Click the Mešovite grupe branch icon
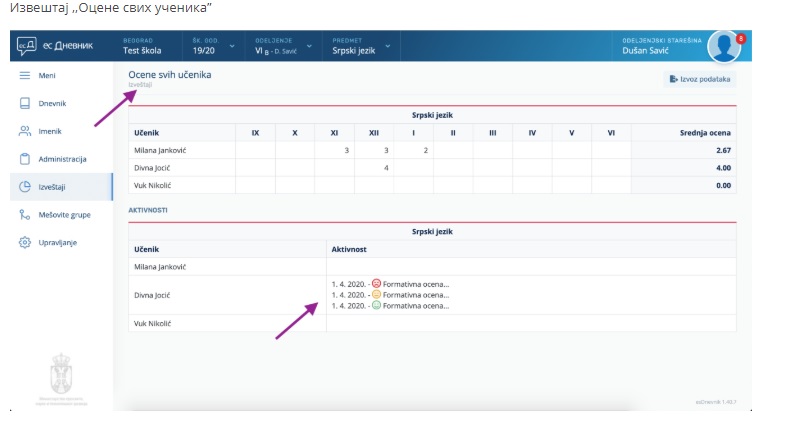Screen dimensions: 795x439 [24, 214]
